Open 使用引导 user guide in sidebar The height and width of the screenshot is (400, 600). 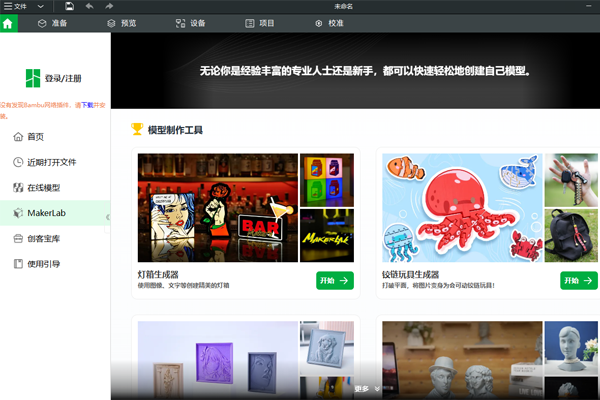pyautogui.click(x=43, y=264)
